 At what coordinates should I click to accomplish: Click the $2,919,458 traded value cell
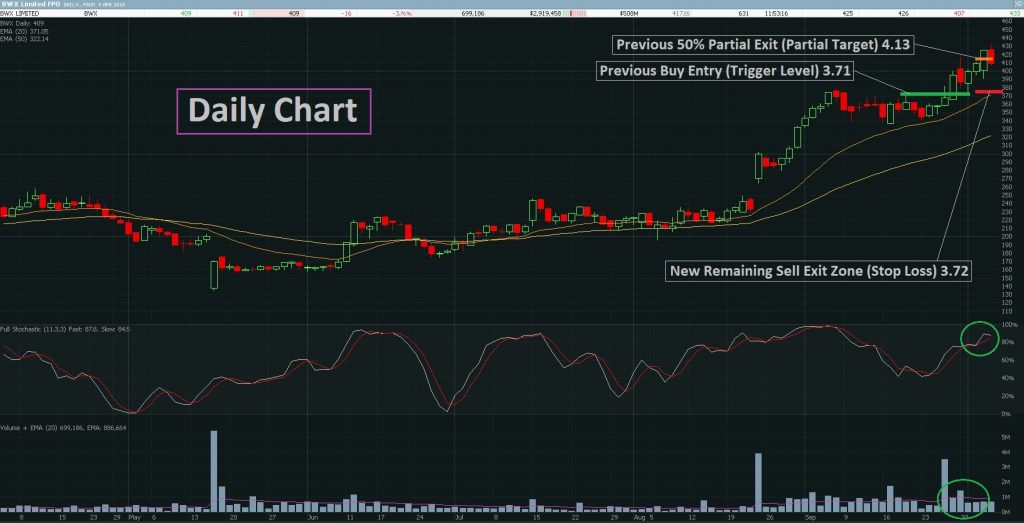547,13
